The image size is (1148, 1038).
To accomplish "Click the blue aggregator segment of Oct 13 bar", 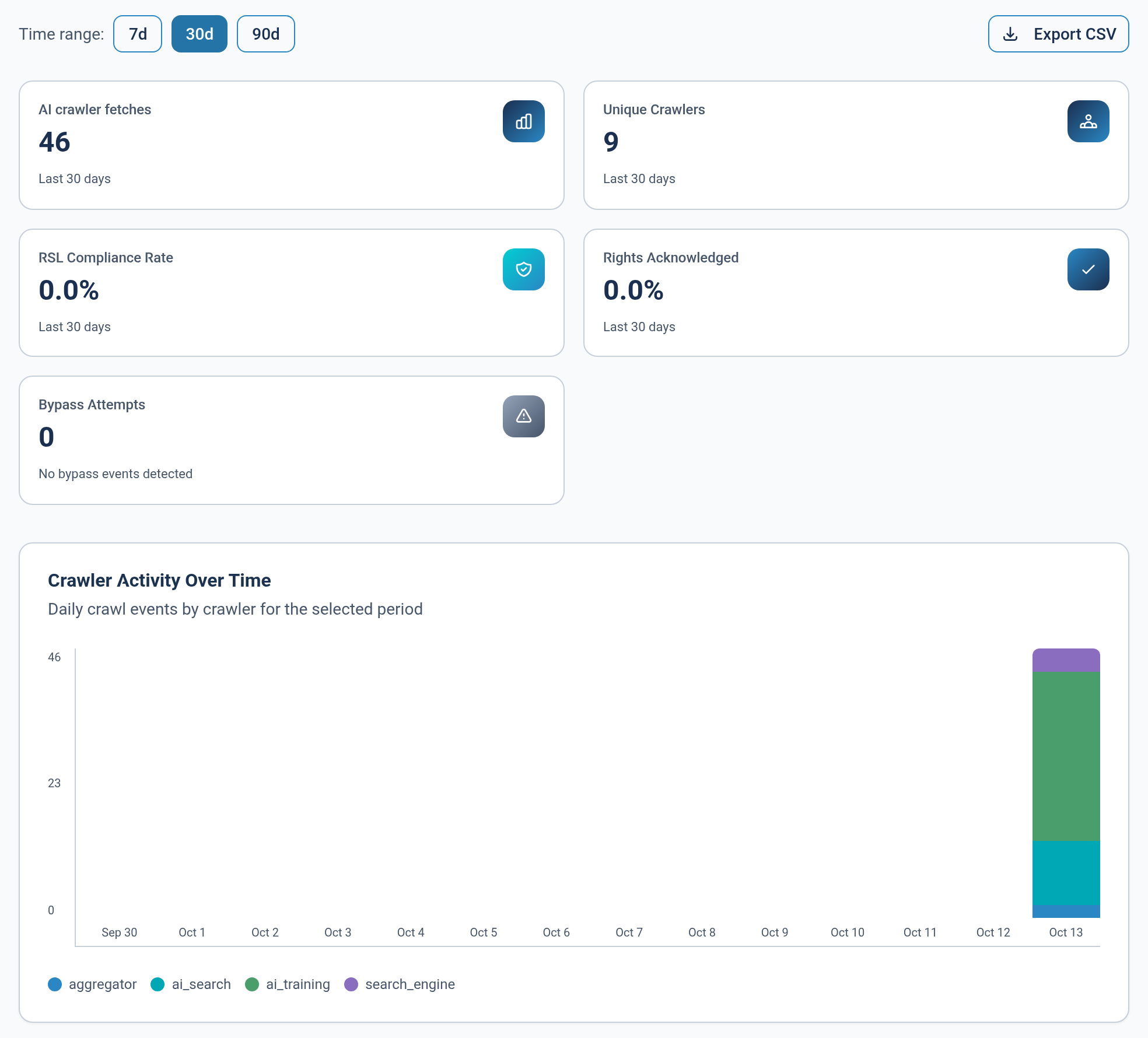I will click(1066, 911).
